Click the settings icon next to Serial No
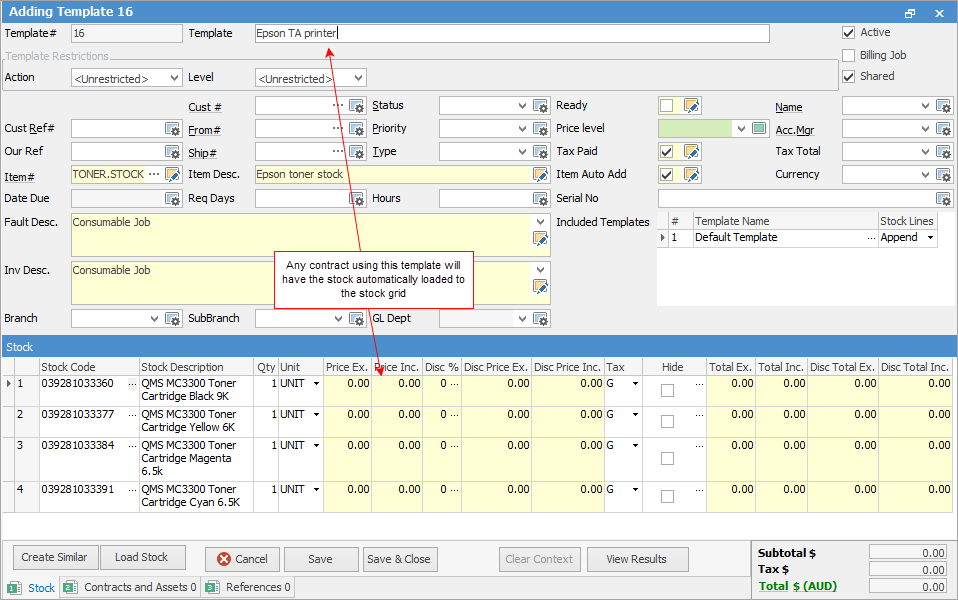Screen dimensions: 958x600 (x=943, y=199)
